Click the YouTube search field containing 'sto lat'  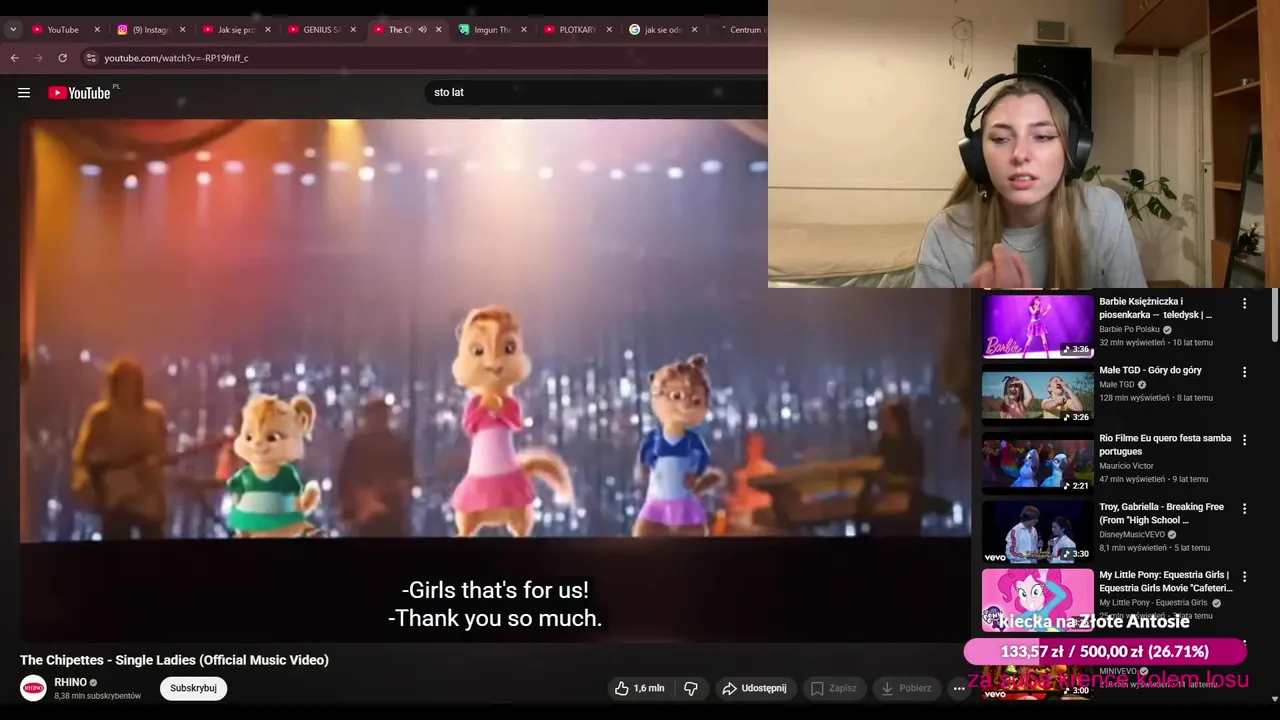[x=595, y=92]
